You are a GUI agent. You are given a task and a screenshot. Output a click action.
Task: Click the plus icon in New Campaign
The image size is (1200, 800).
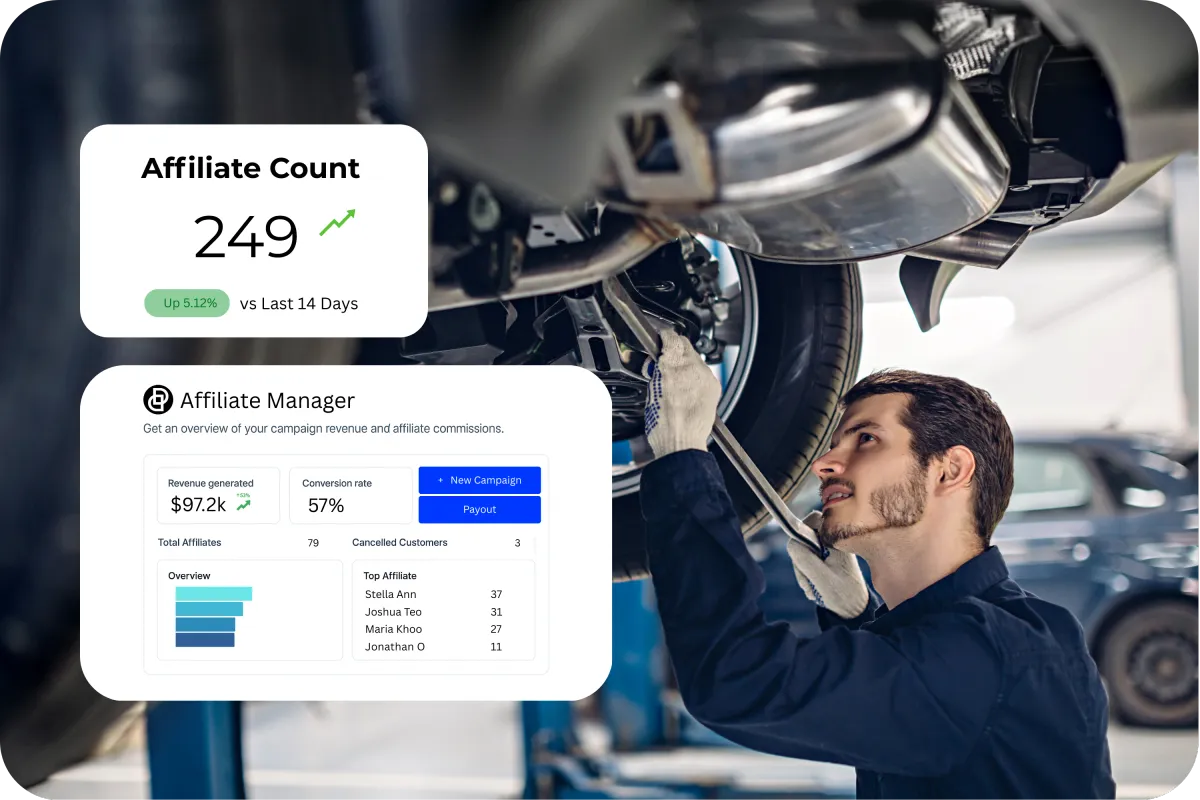pos(440,480)
